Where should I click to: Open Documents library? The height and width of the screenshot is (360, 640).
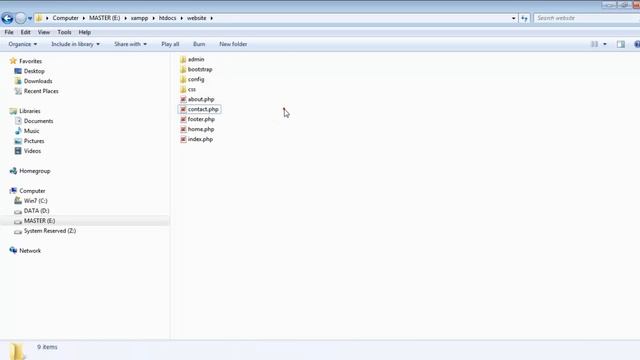[38, 121]
